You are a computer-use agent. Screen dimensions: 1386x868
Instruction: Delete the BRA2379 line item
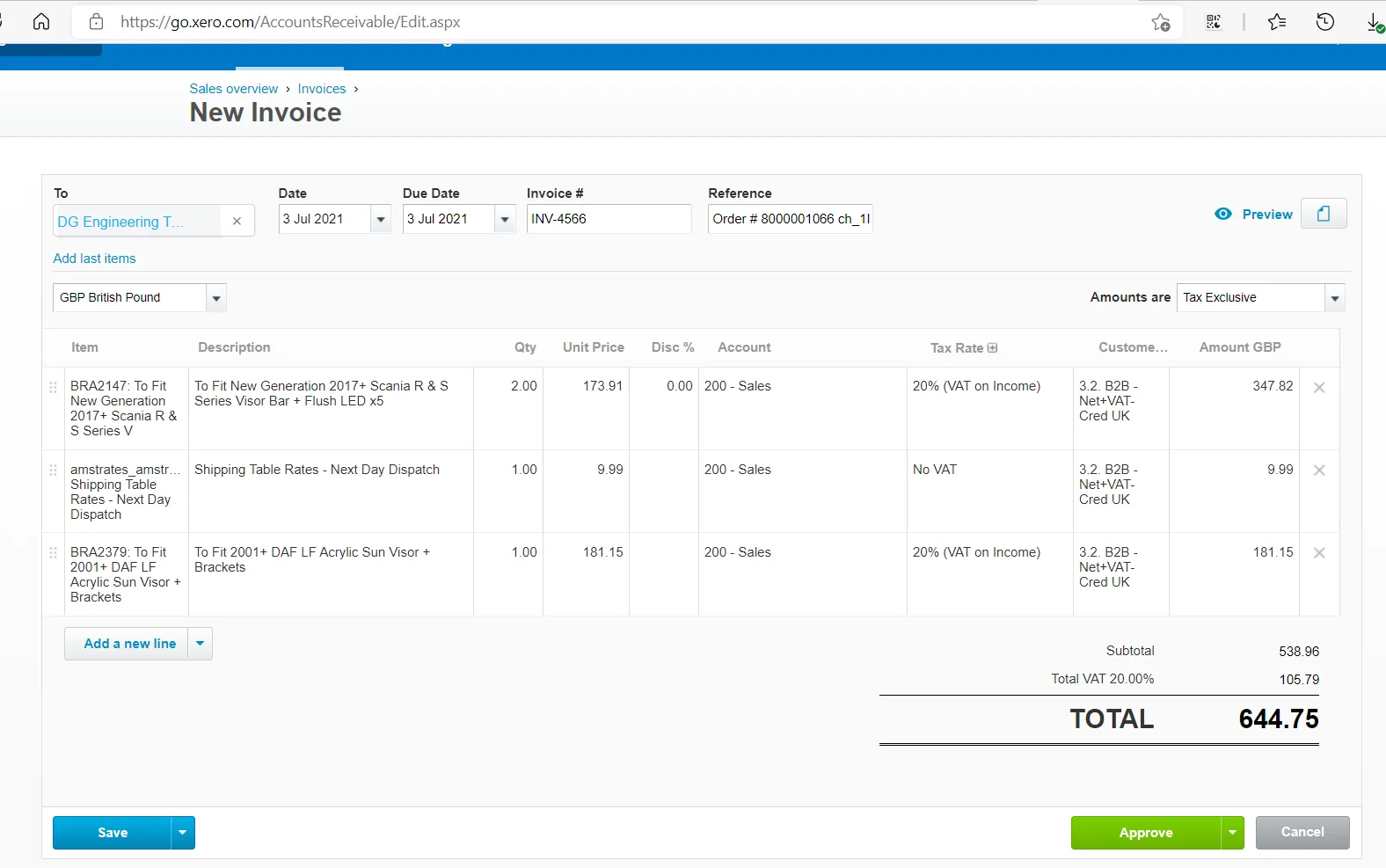1319,553
